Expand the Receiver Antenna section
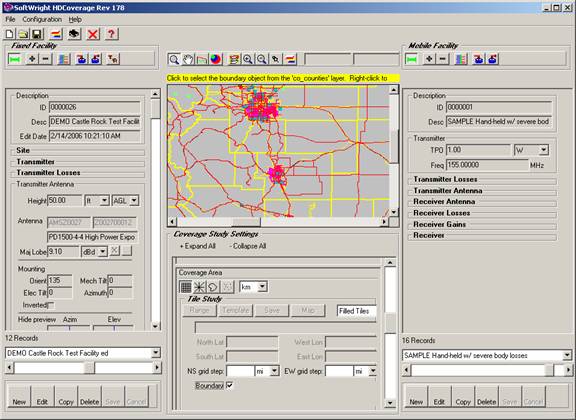The height and width of the screenshot is (420, 576). point(483,202)
